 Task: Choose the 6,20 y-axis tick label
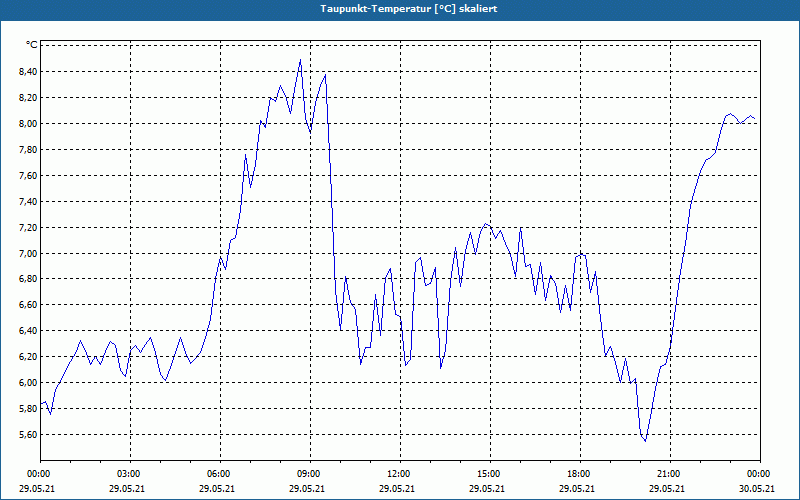click(26, 357)
